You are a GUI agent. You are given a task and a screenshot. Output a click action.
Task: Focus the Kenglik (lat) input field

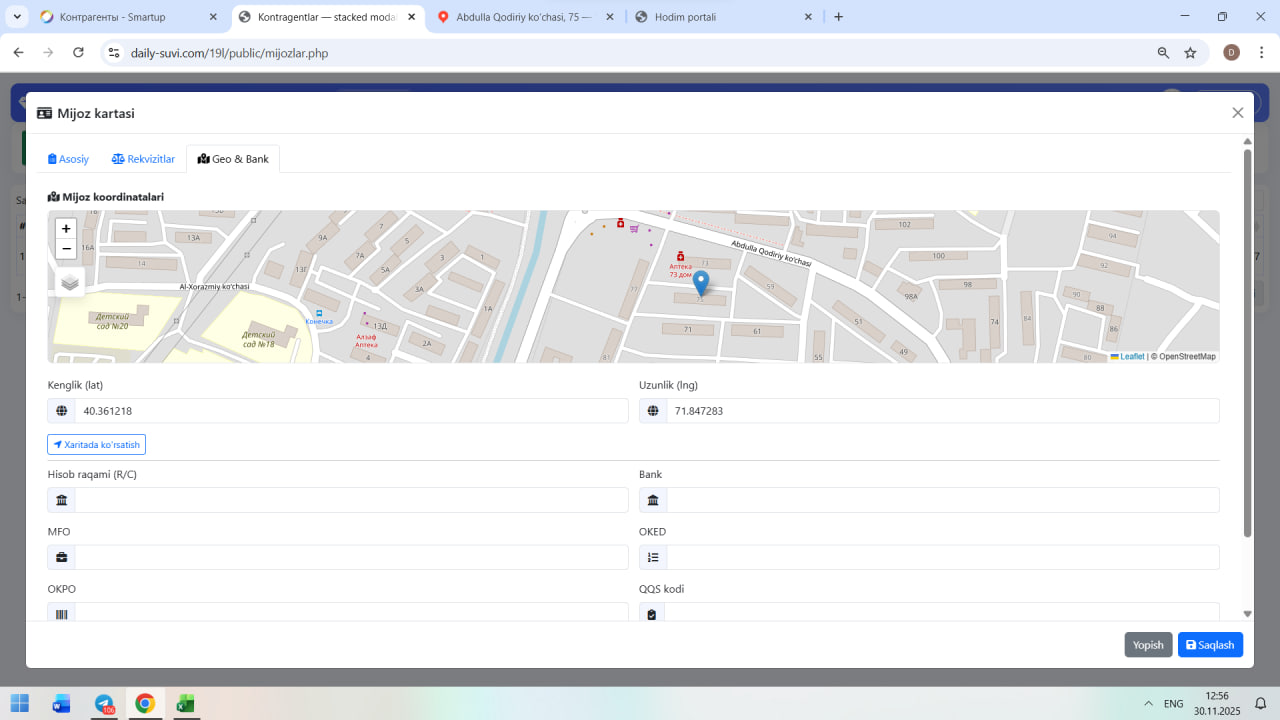[351, 411]
